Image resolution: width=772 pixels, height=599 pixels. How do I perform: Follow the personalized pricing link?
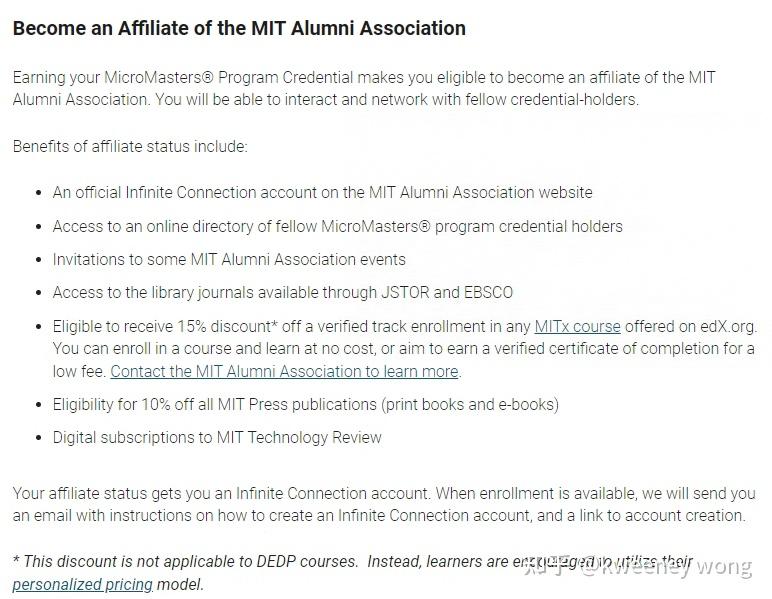pyautogui.click(x=82, y=584)
